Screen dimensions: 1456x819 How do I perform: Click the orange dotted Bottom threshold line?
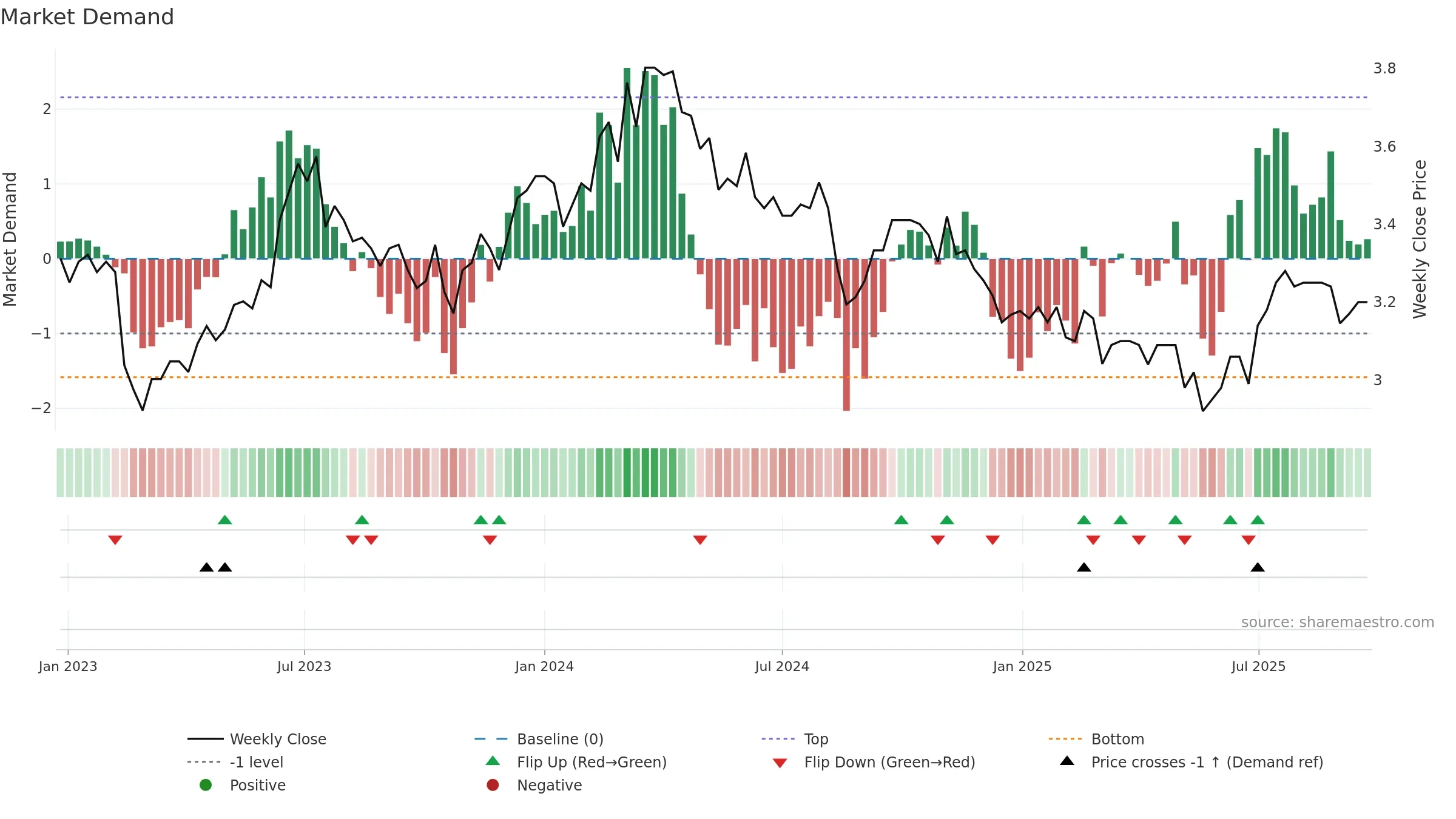coord(713,377)
